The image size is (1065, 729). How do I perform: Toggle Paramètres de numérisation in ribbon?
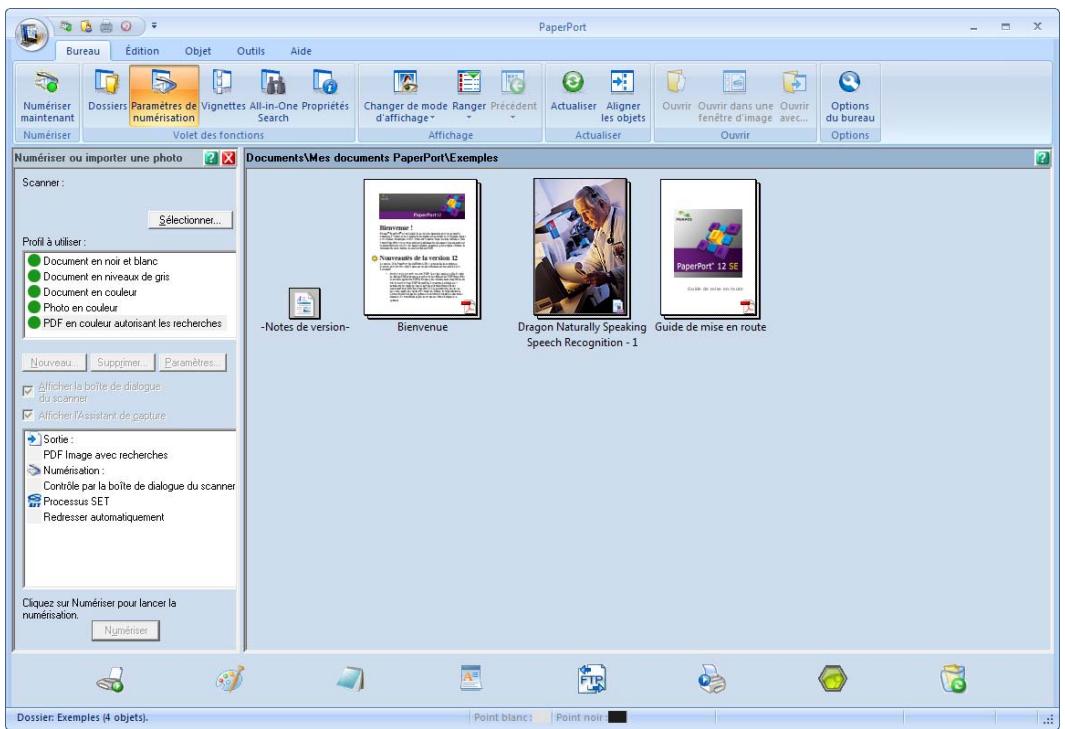(x=164, y=96)
